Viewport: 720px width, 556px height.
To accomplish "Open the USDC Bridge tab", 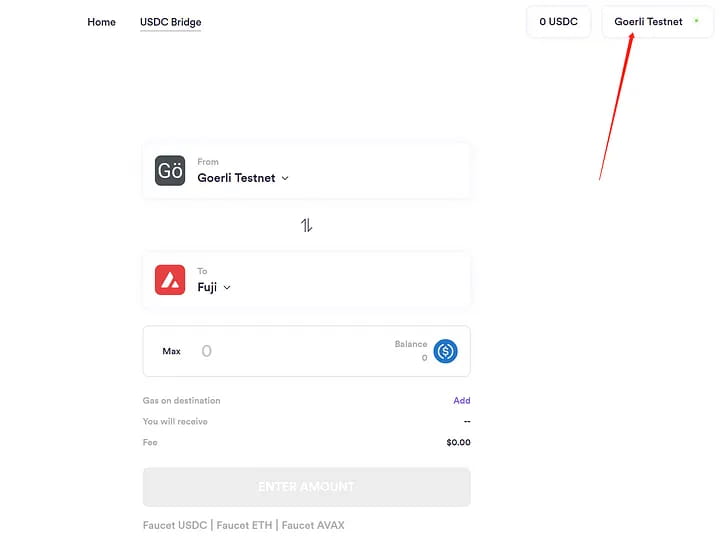I will click(x=170, y=22).
